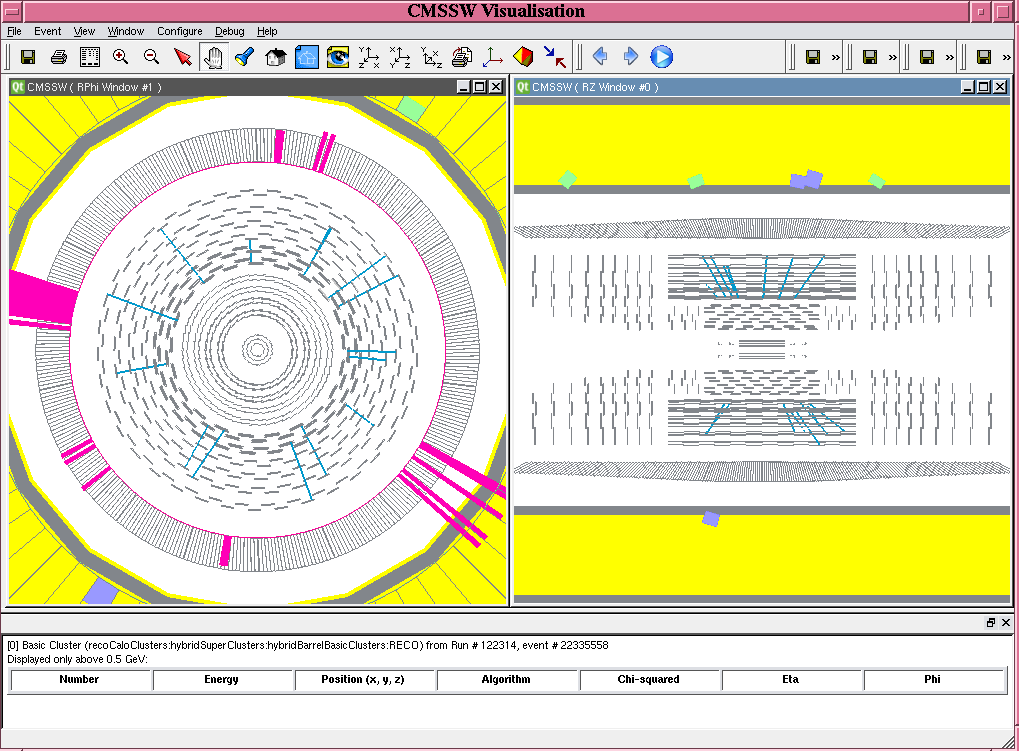Viewport: 1019px width, 751px height.
Task: Click the CMSSW Visualisation window menu button
Action: pos(13,11)
